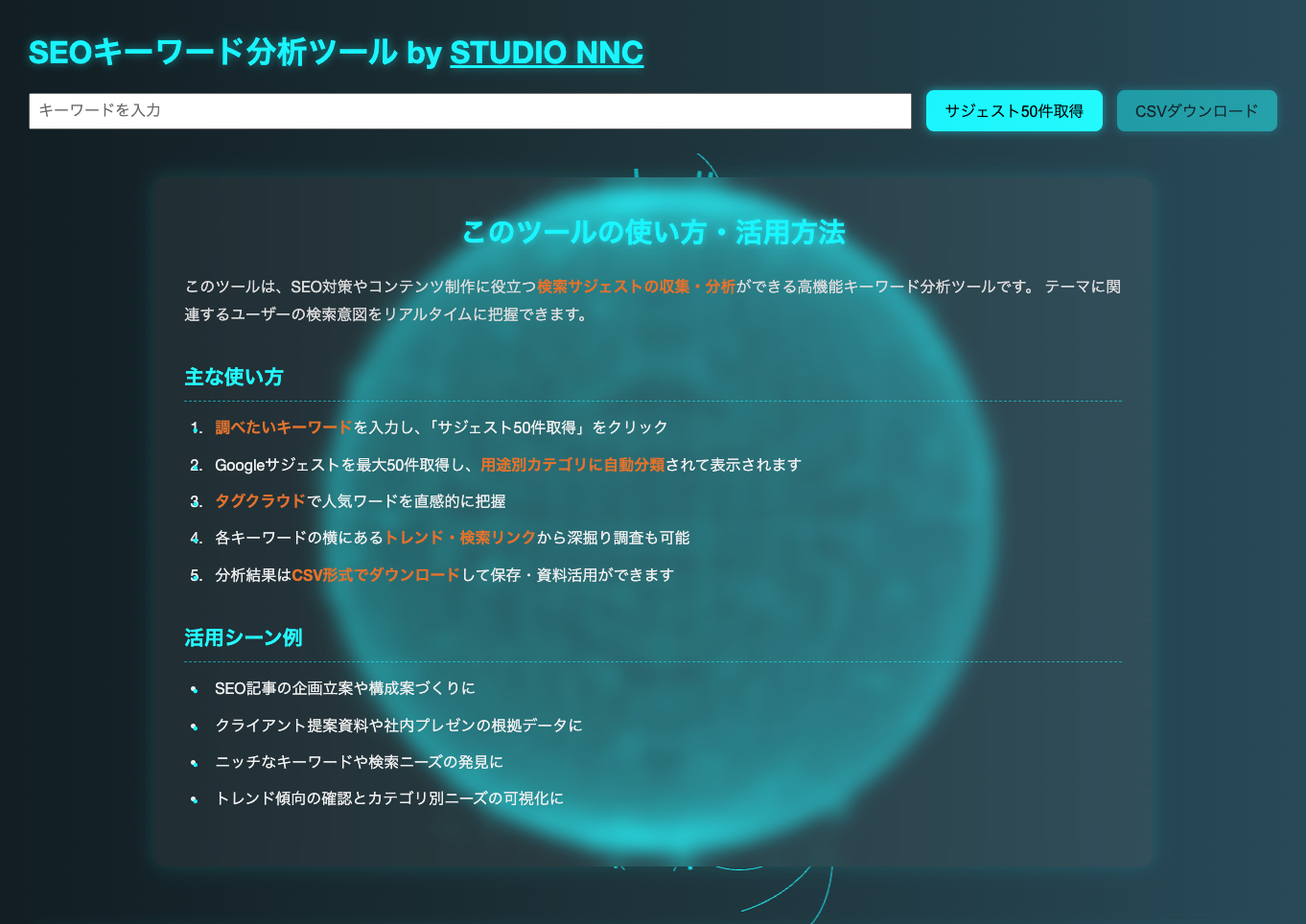Click the 主な使い方 section heading
Image resolution: width=1306 pixels, height=924 pixels.
point(233,376)
